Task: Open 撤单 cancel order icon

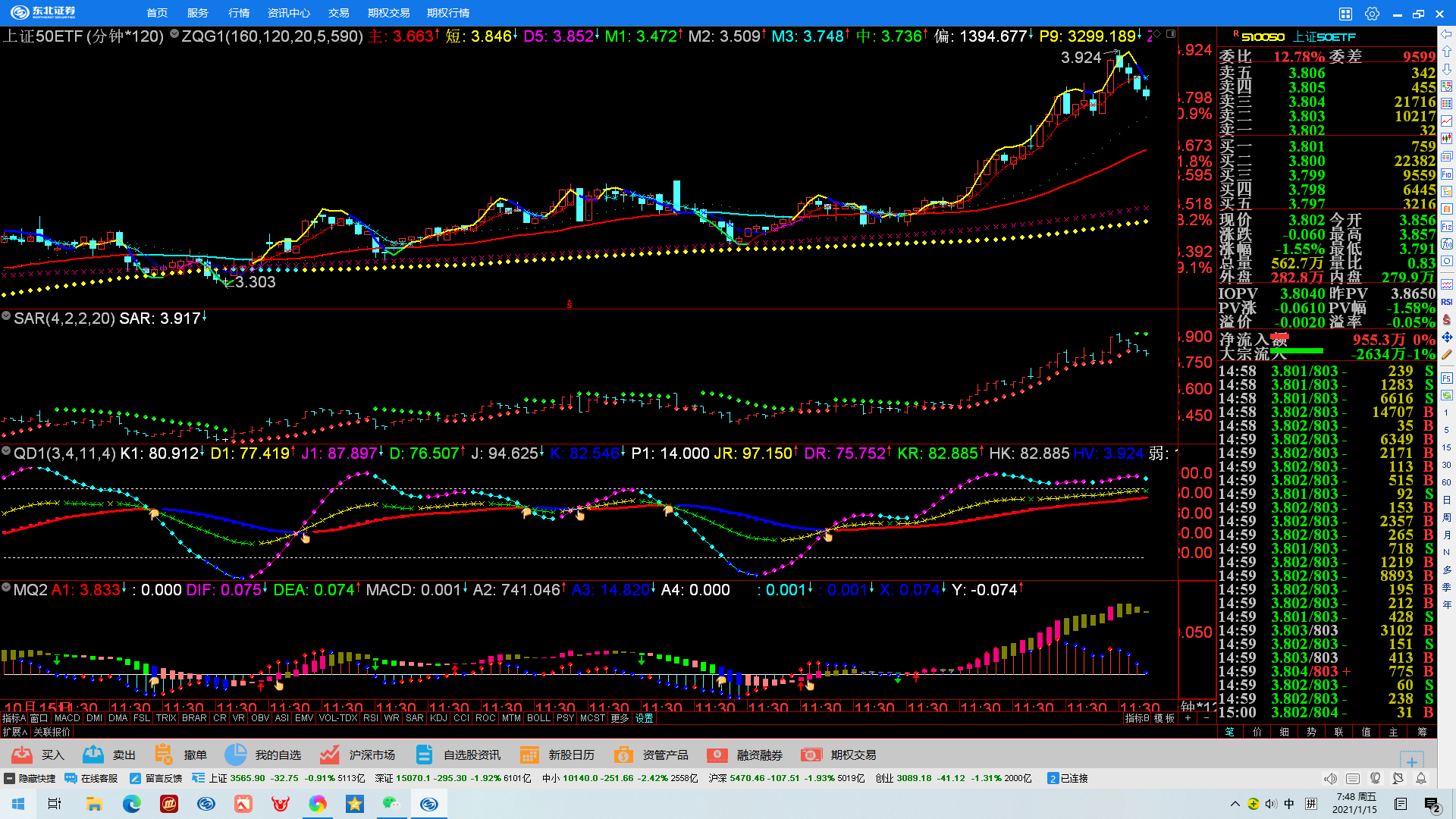Action: tap(163, 755)
